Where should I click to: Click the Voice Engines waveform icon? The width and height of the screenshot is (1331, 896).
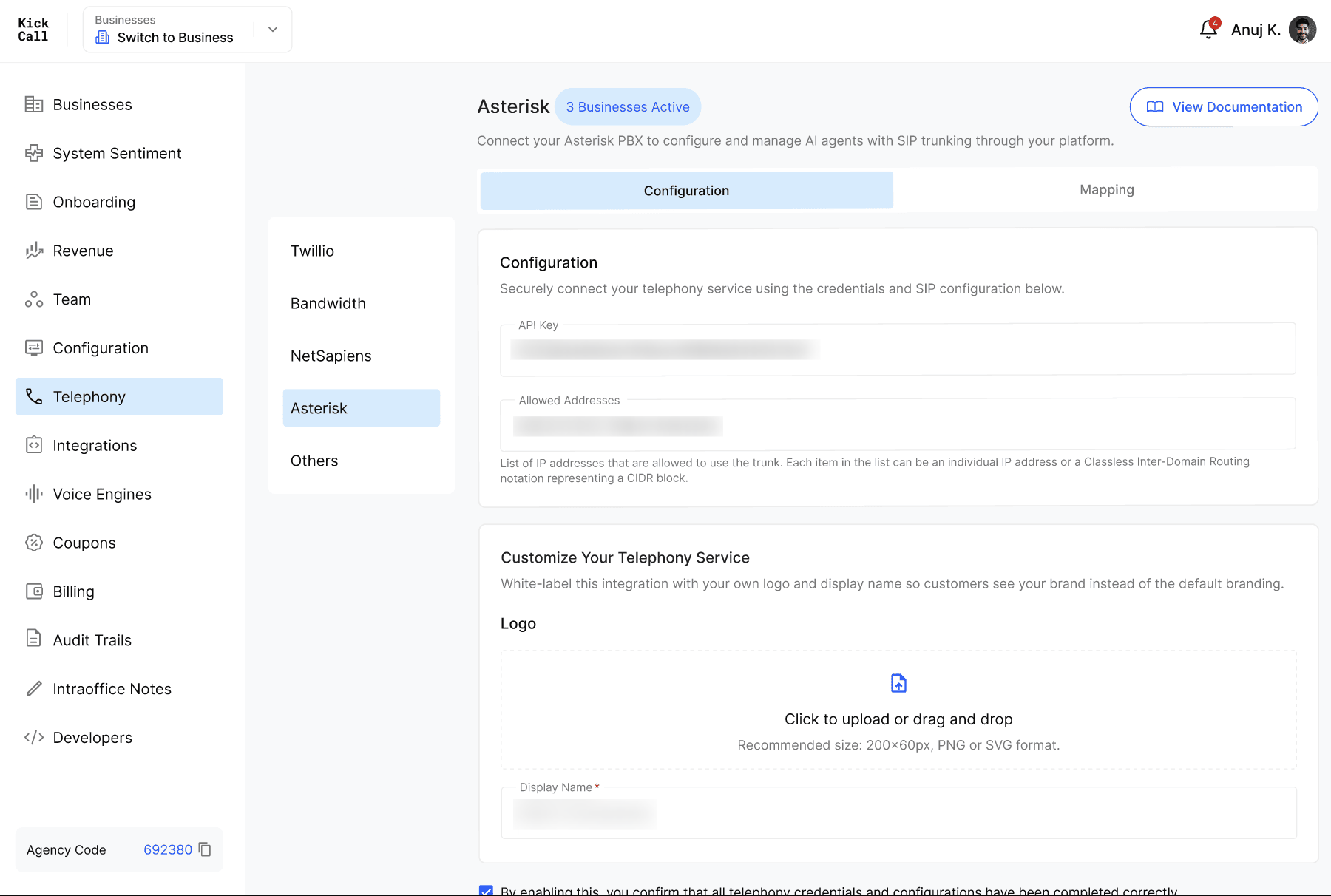click(x=34, y=494)
